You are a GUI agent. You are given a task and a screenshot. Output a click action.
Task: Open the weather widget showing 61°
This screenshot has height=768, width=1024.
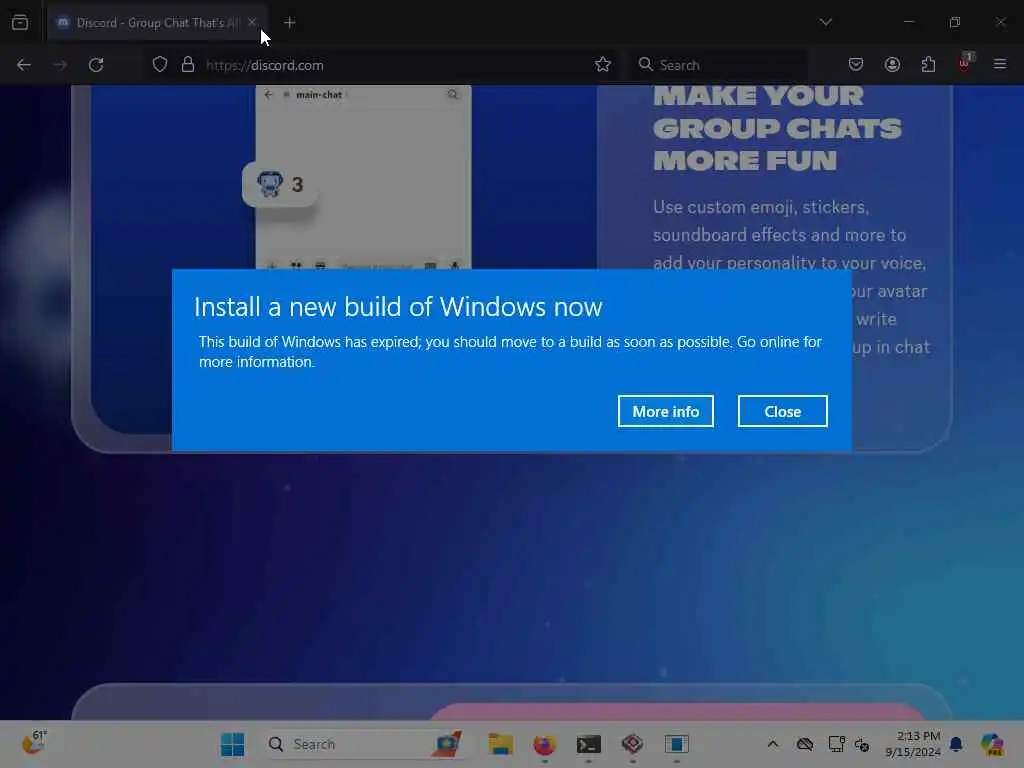click(34, 743)
